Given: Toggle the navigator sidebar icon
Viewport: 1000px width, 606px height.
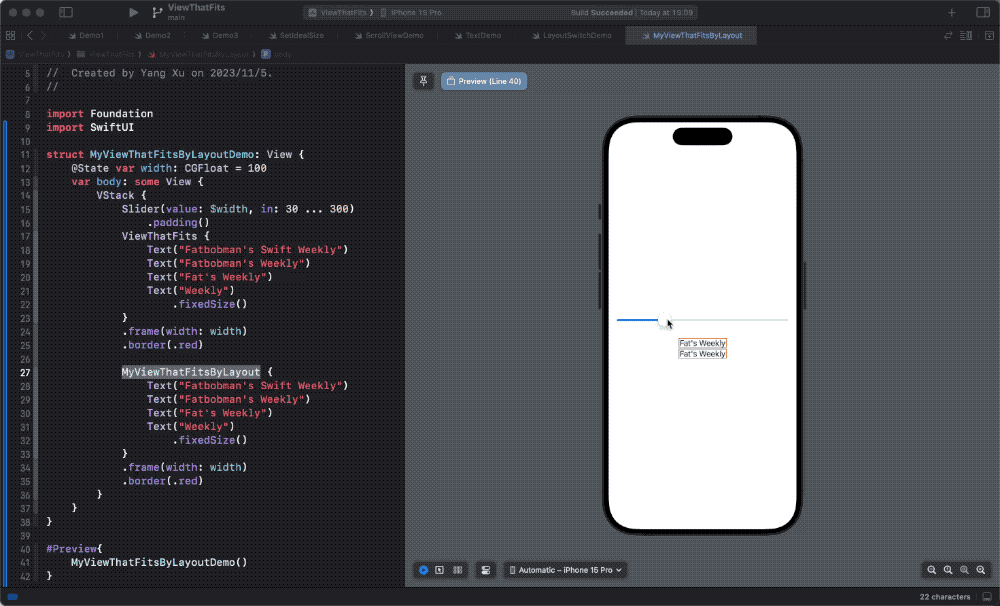Looking at the screenshot, I should click(66, 12).
